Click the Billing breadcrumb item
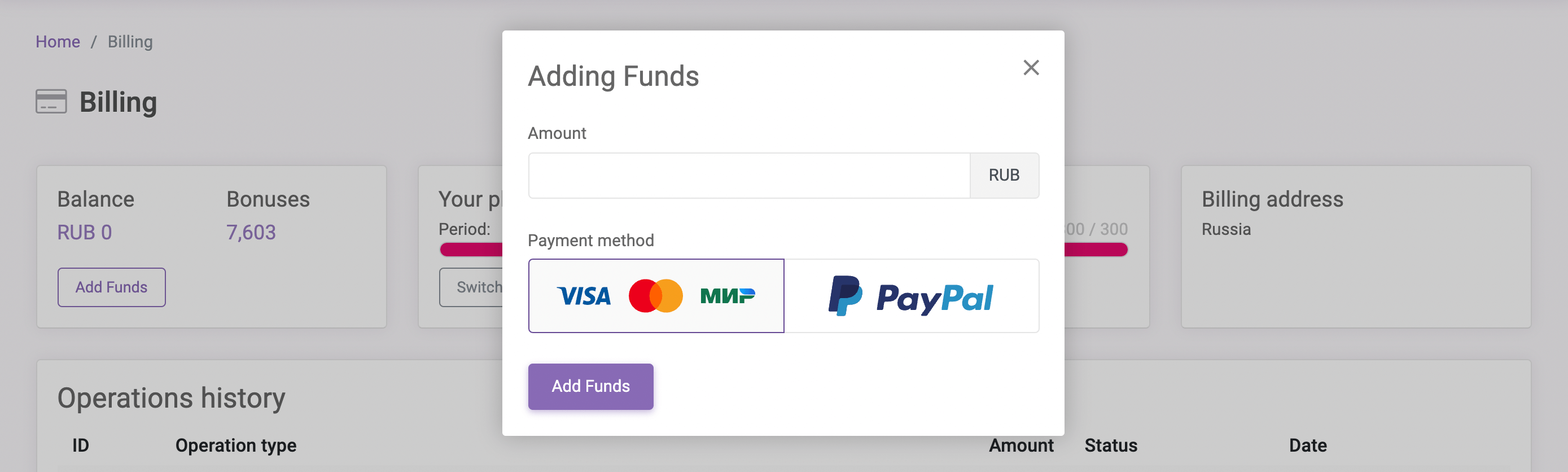This screenshot has height=472, width=1568. 130,41
